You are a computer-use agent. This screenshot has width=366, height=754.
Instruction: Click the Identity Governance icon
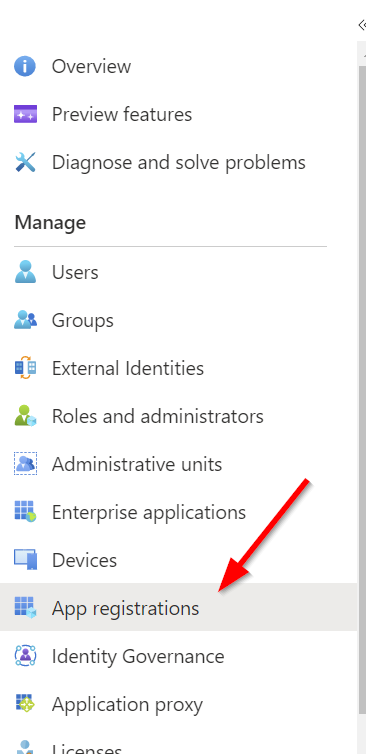pos(25,656)
